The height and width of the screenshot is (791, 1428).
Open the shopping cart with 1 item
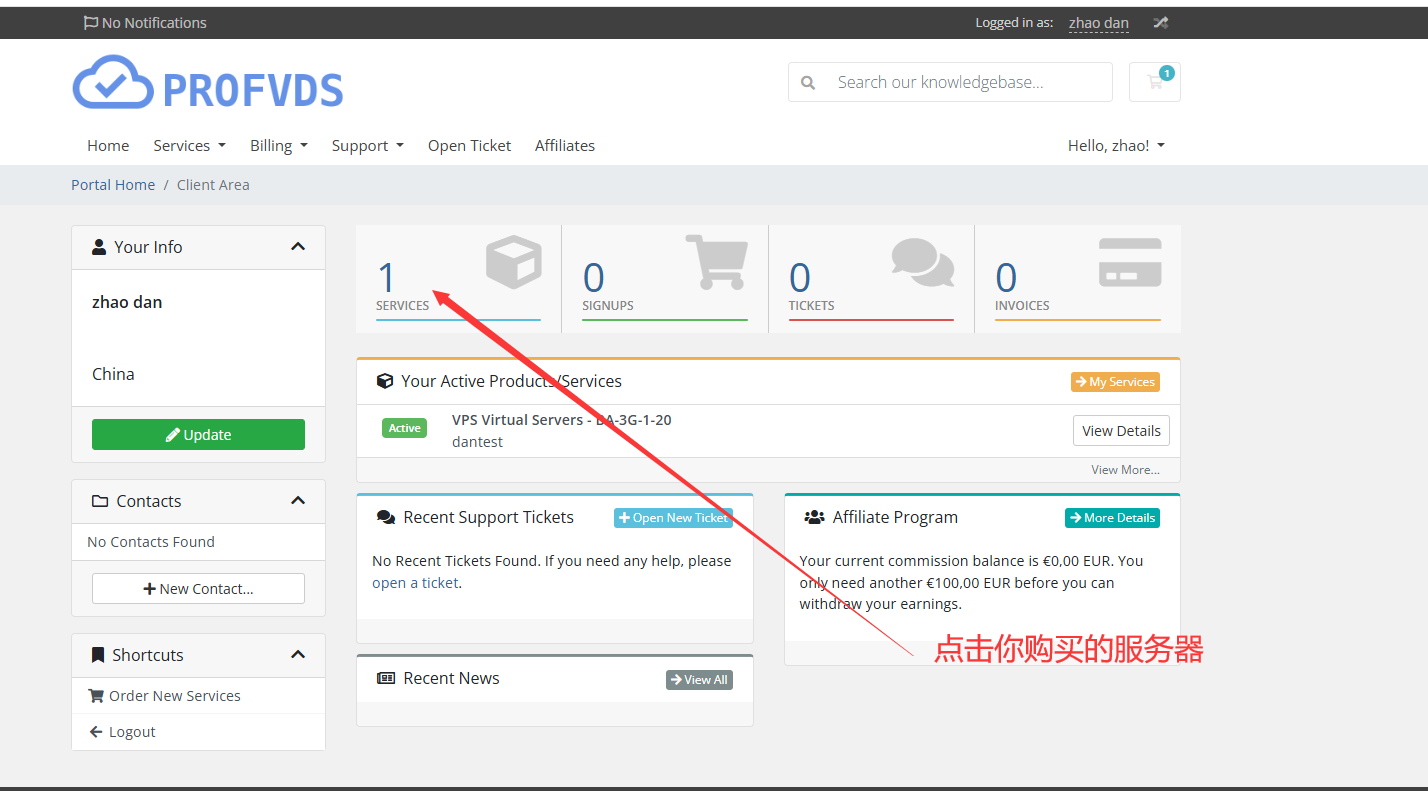click(x=1155, y=80)
